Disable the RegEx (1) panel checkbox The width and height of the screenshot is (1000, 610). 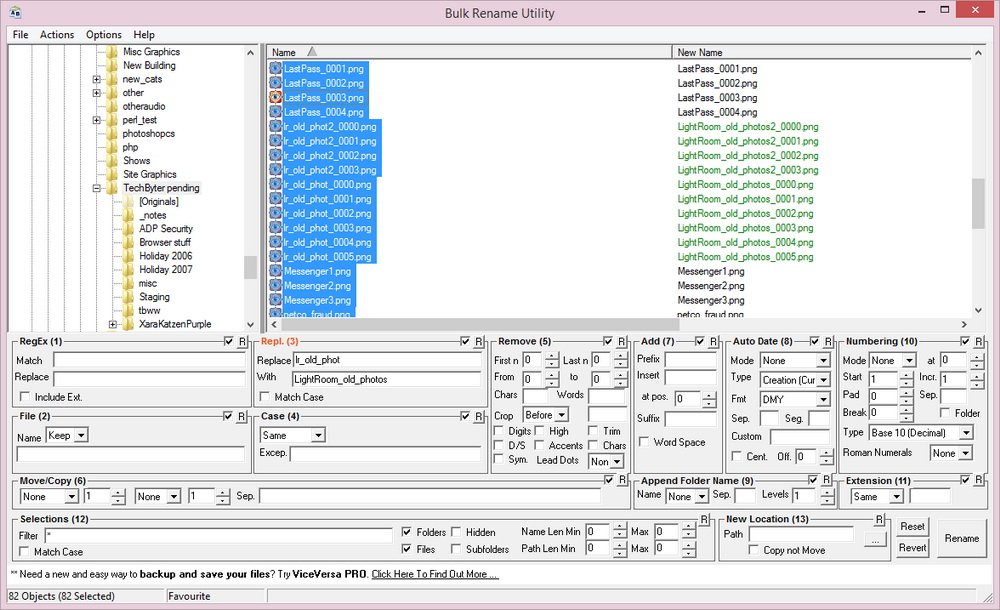pos(228,342)
